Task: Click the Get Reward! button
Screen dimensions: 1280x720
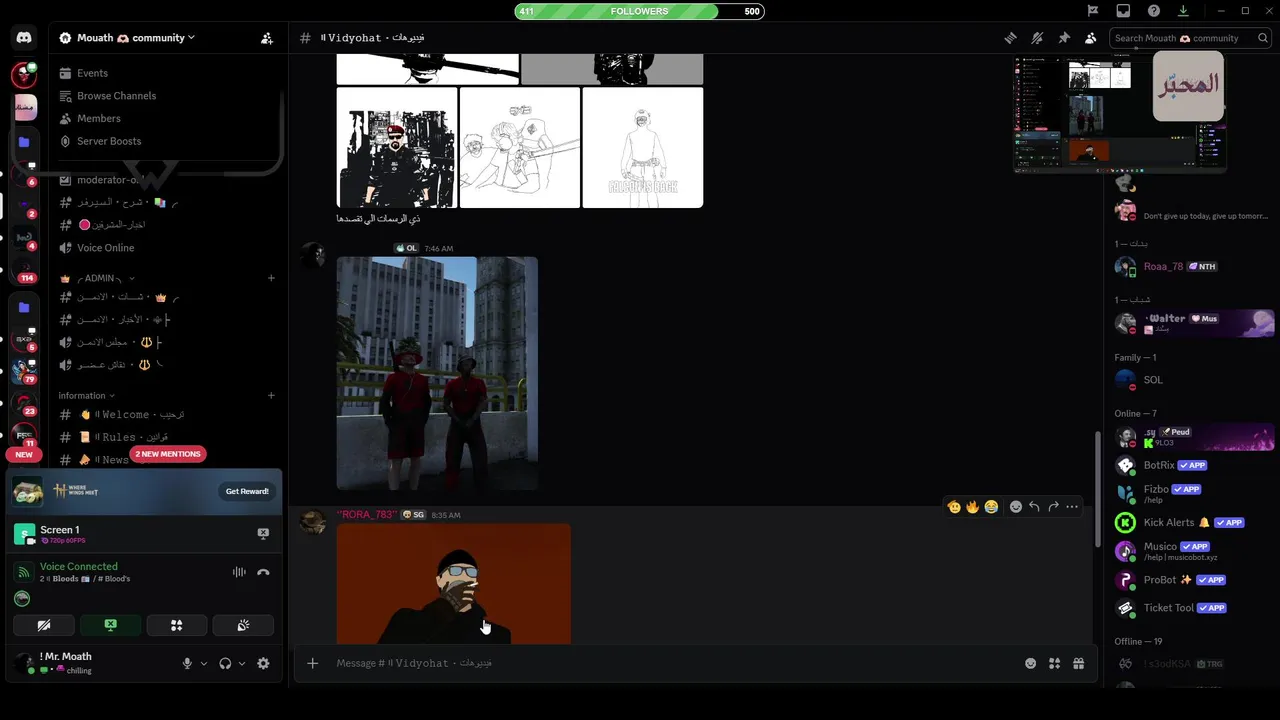Action: (x=247, y=491)
